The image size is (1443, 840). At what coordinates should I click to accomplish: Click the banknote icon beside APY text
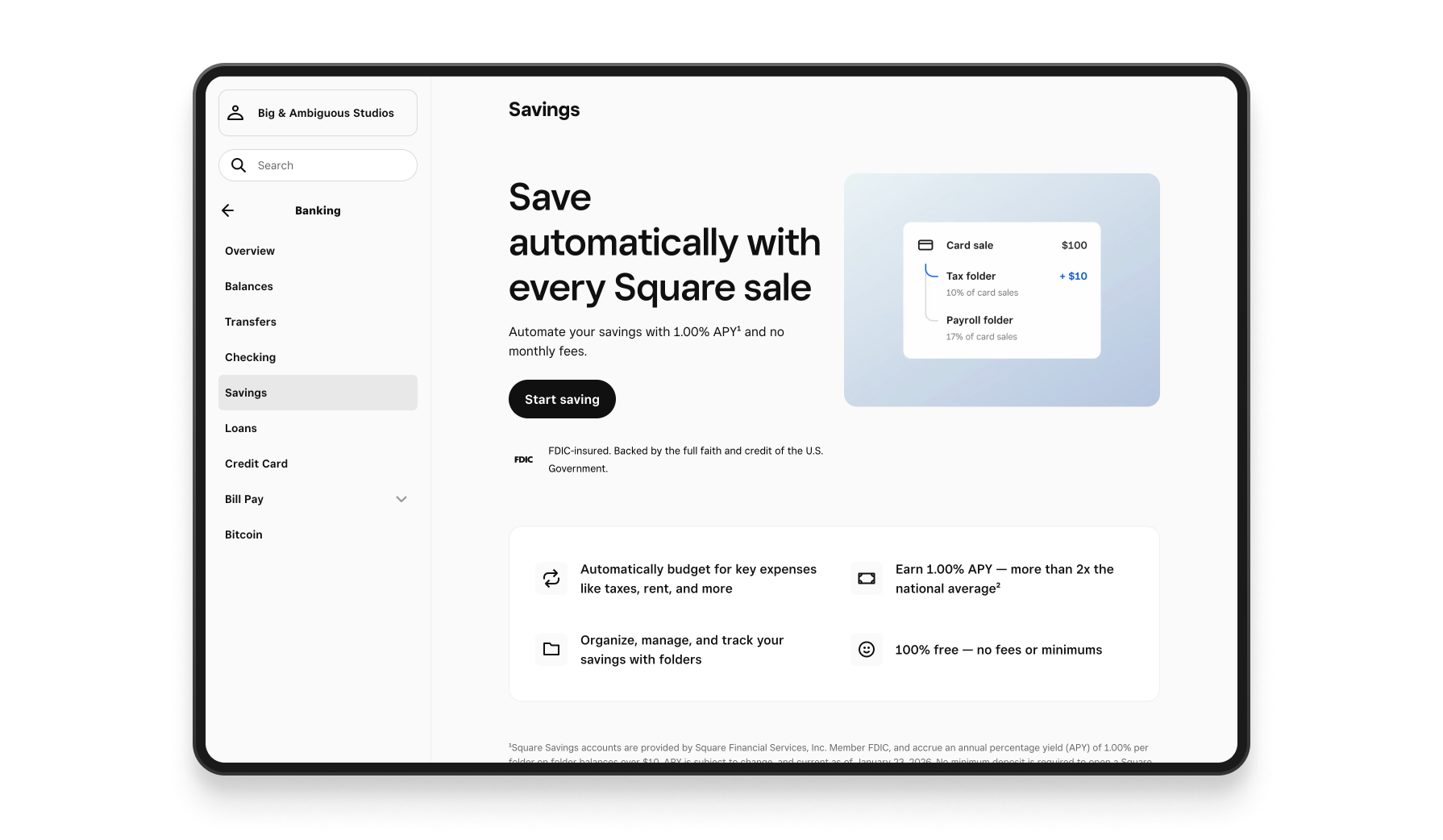point(866,578)
